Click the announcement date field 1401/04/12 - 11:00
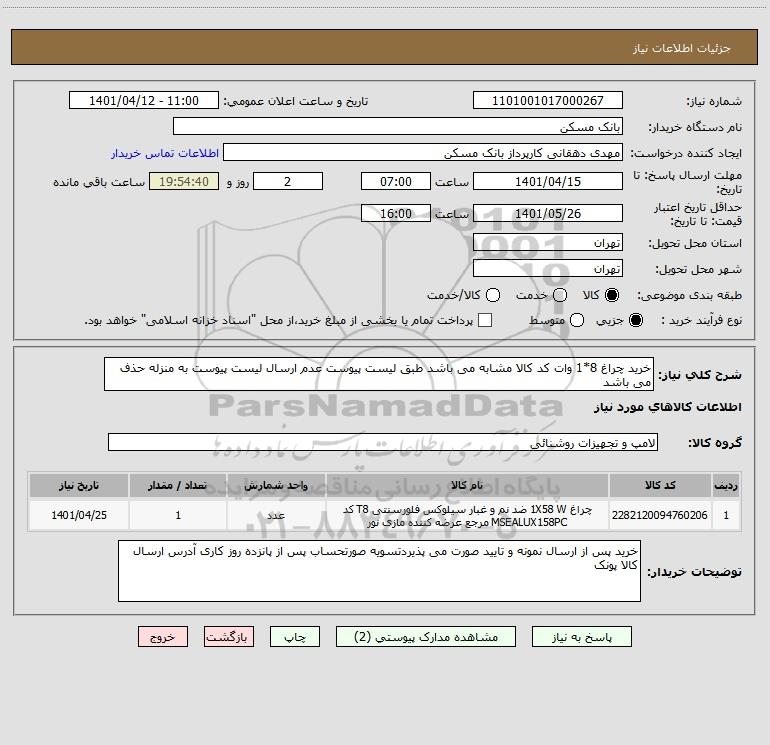 pyautogui.click(x=144, y=101)
